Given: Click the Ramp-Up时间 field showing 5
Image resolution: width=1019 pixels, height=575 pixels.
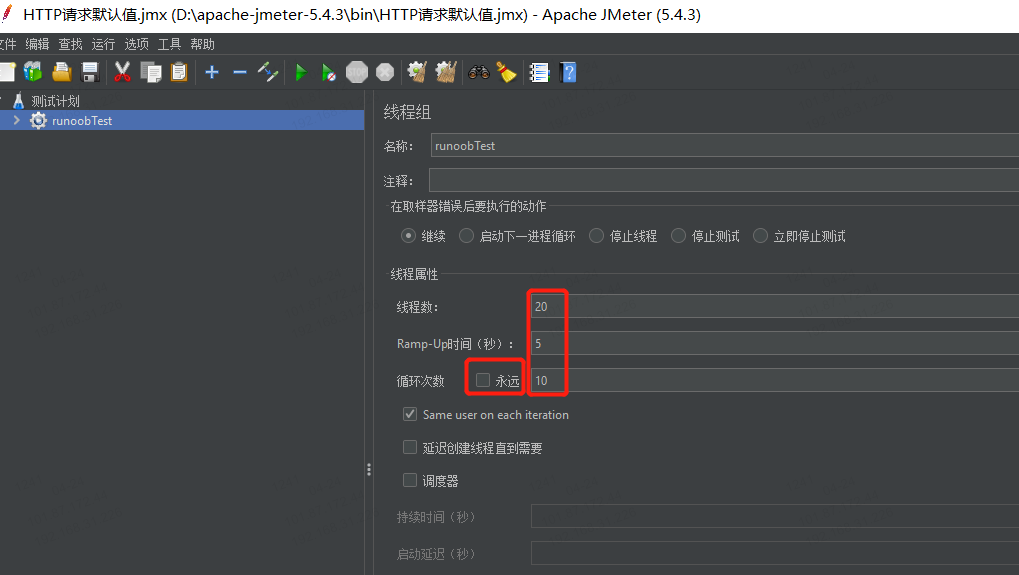Looking at the screenshot, I should pos(775,343).
